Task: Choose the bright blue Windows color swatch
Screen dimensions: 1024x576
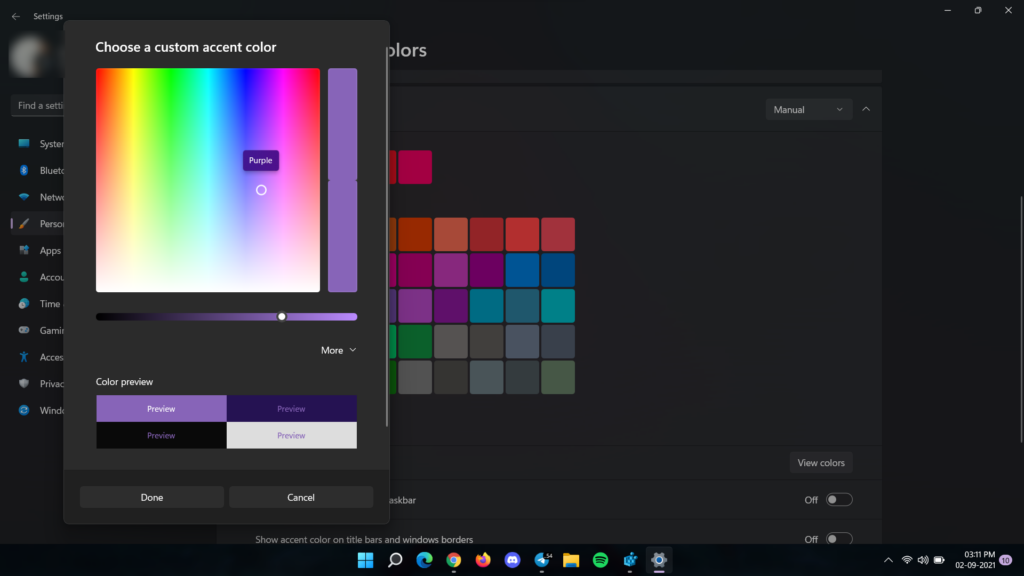Action: pos(522,270)
